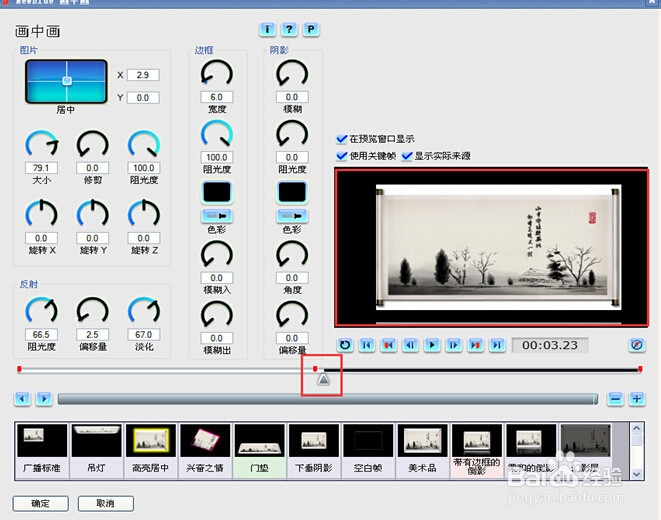
Task: Click the timeline scroll left arrow
Action: pos(22,398)
